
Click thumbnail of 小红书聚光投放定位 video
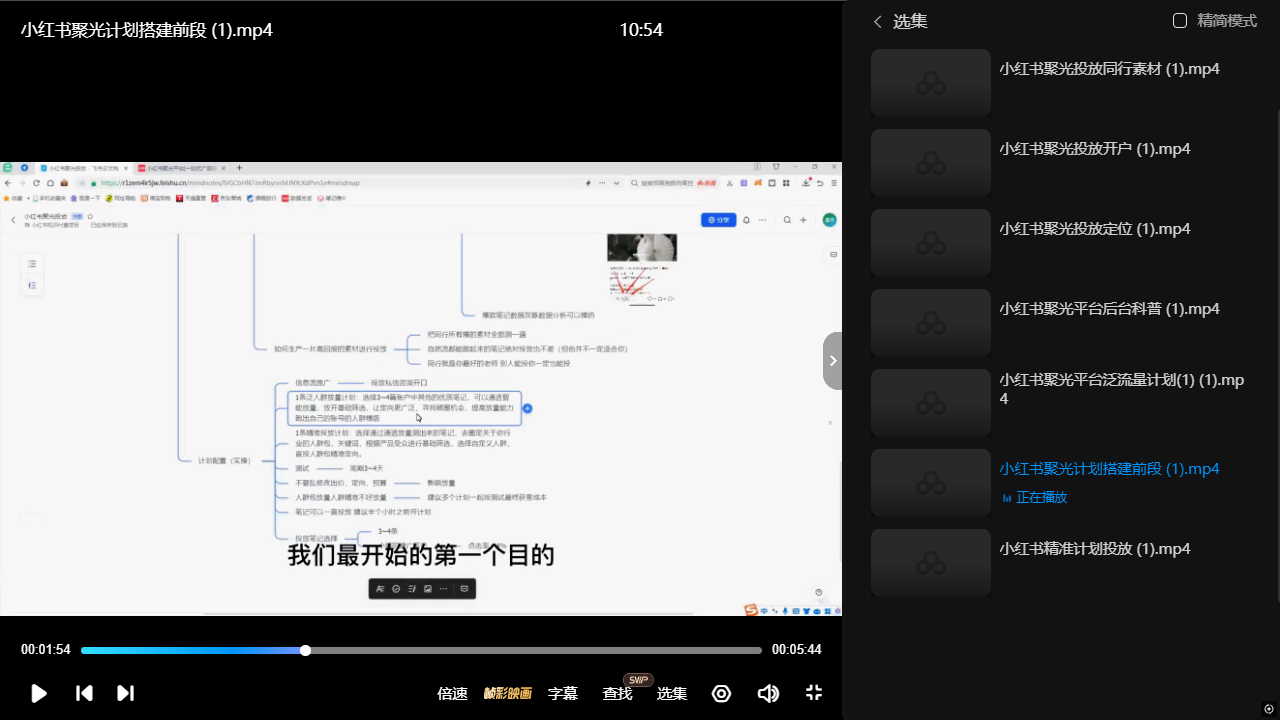pos(931,243)
